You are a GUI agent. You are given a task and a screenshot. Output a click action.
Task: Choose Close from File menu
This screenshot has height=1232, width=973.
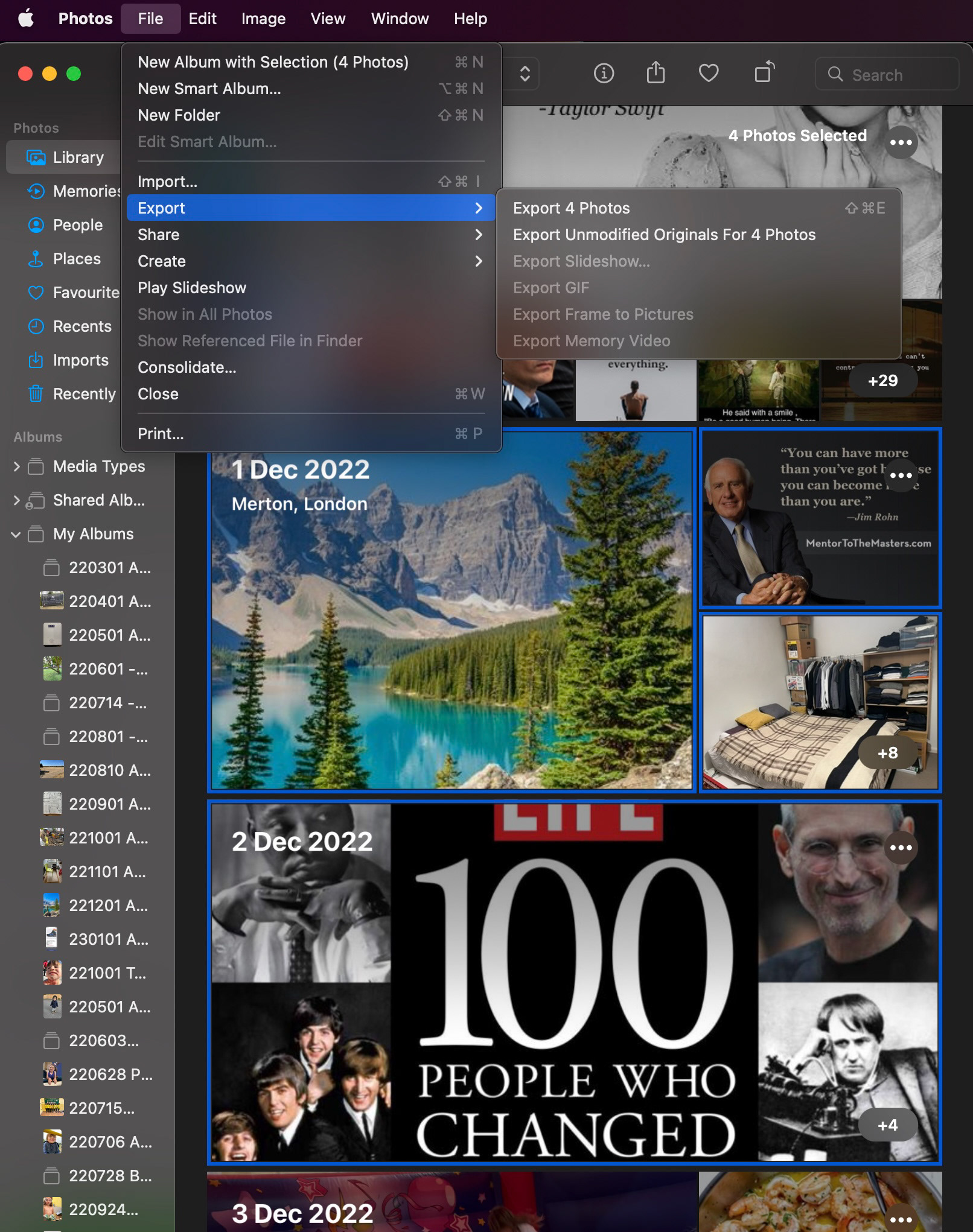[x=311, y=394]
